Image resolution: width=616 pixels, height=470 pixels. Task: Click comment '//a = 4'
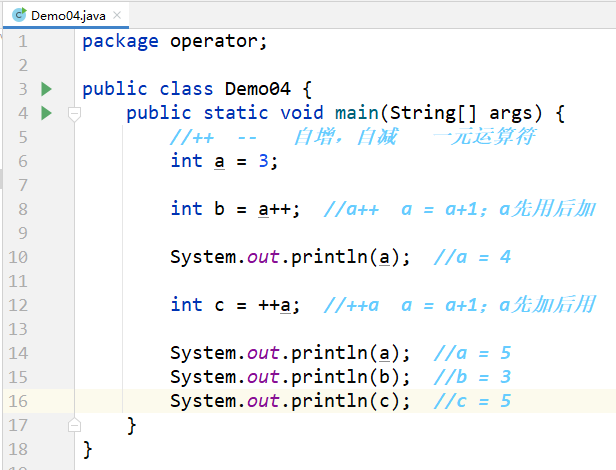click(x=472, y=257)
